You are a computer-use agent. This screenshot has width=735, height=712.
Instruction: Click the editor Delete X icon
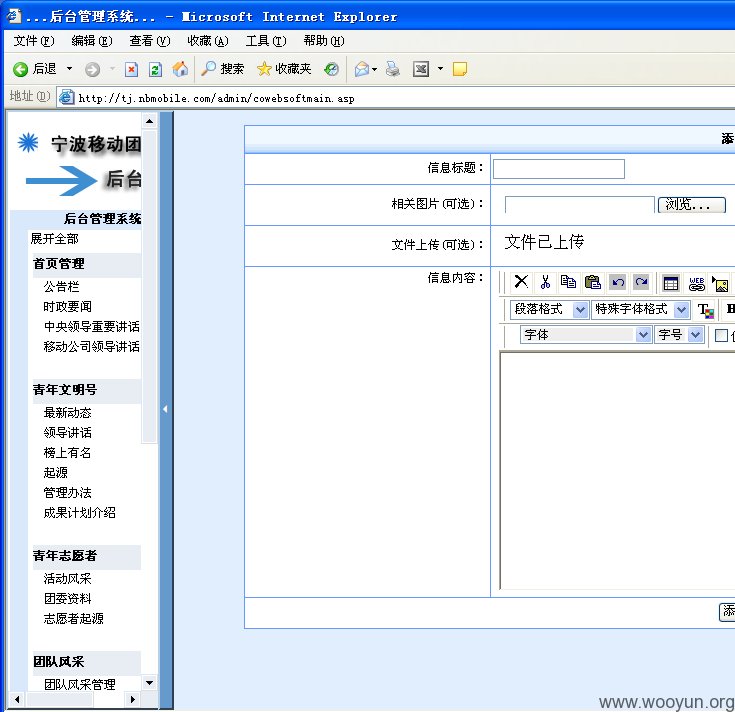tap(521, 282)
